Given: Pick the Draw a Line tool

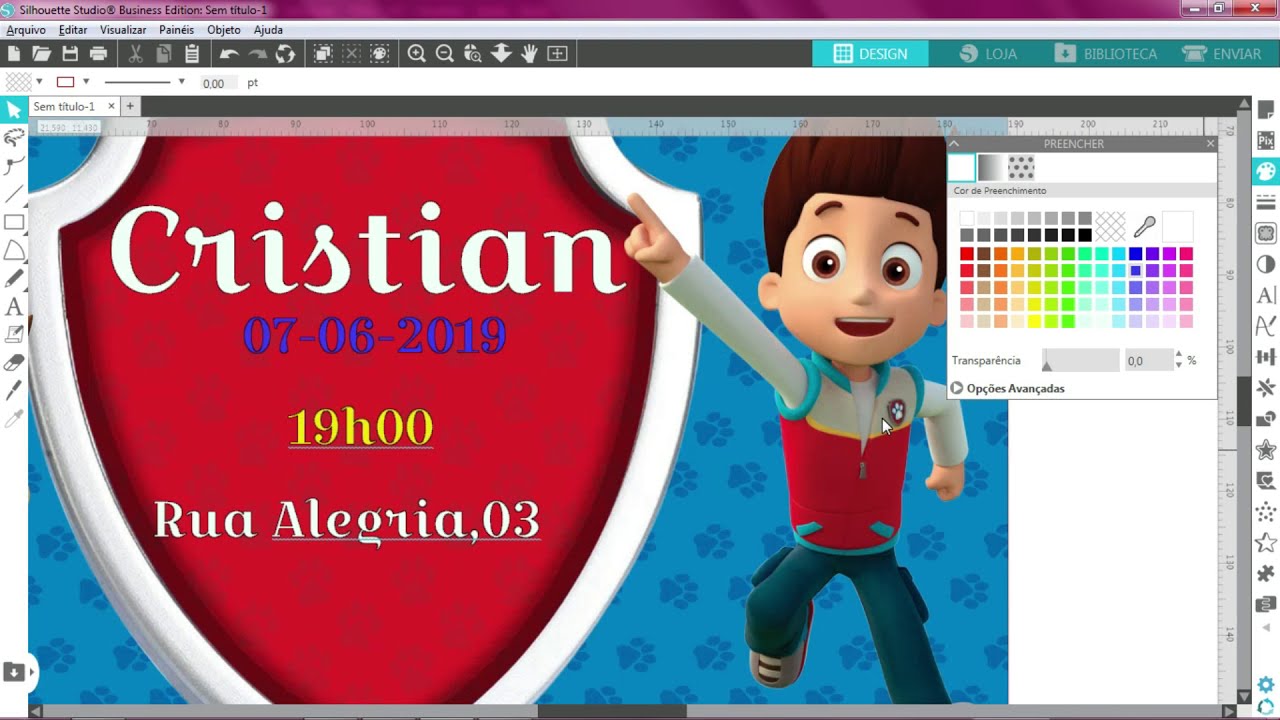Looking at the screenshot, I should point(14,193).
